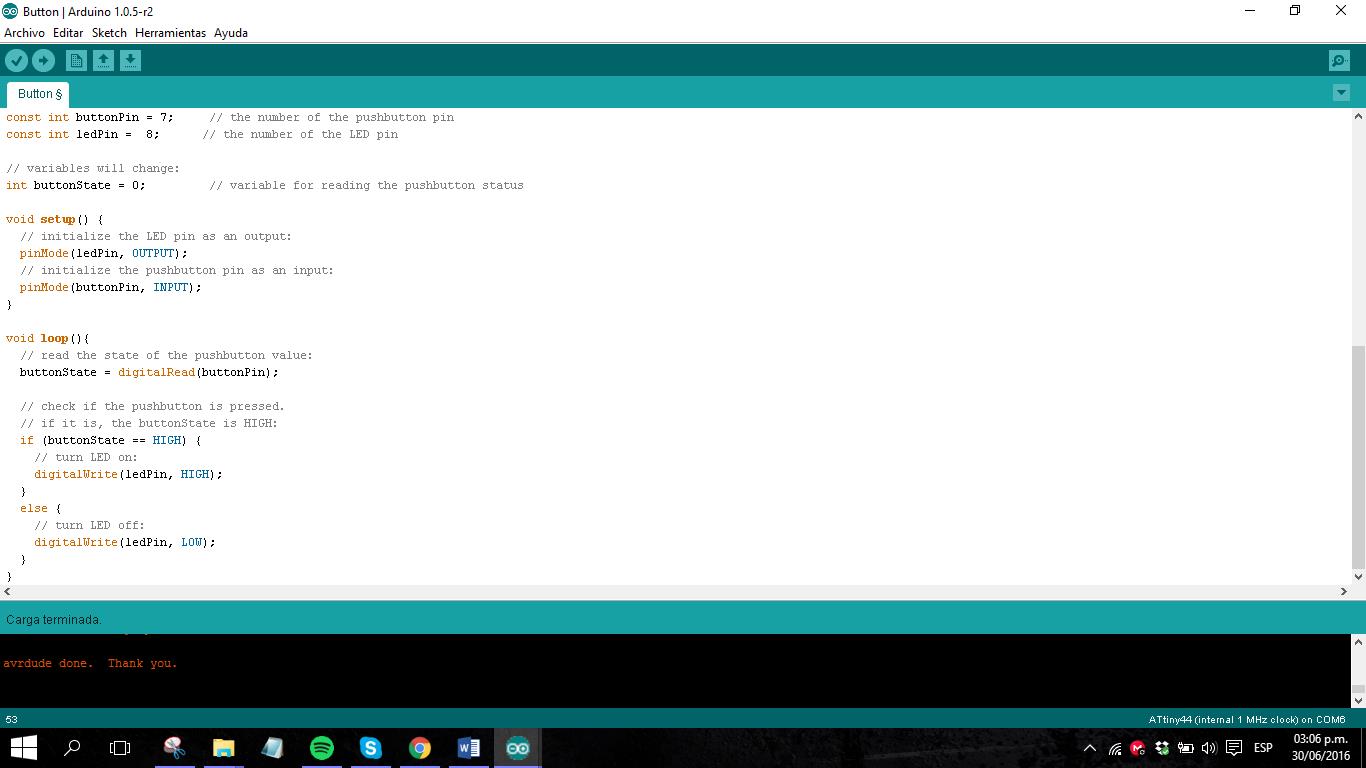This screenshot has width=1366, height=768.
Task: Click the 'const int ledPin = 8;' code line
Action: coord(83,134)
